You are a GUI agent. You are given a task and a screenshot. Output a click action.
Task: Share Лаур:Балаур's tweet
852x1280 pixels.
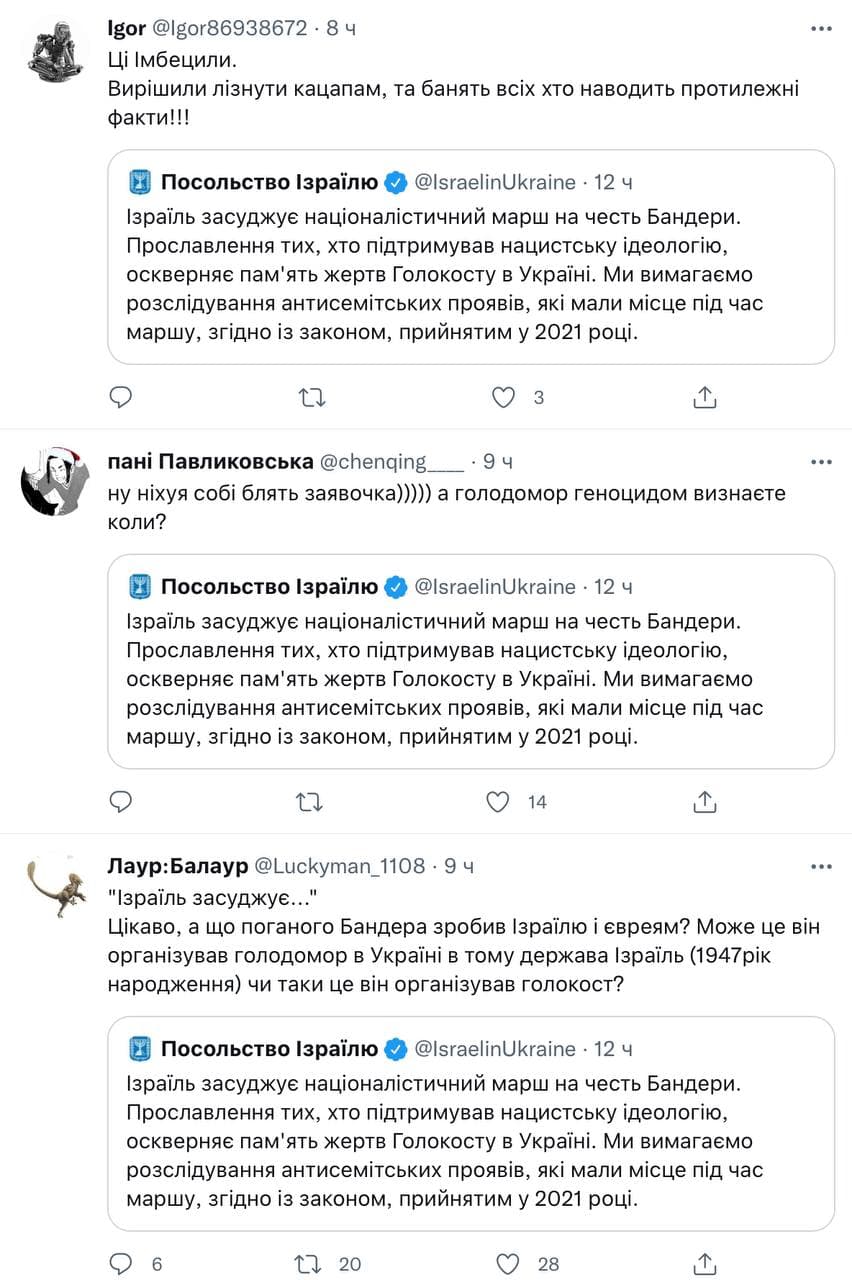click(705, 1264)
